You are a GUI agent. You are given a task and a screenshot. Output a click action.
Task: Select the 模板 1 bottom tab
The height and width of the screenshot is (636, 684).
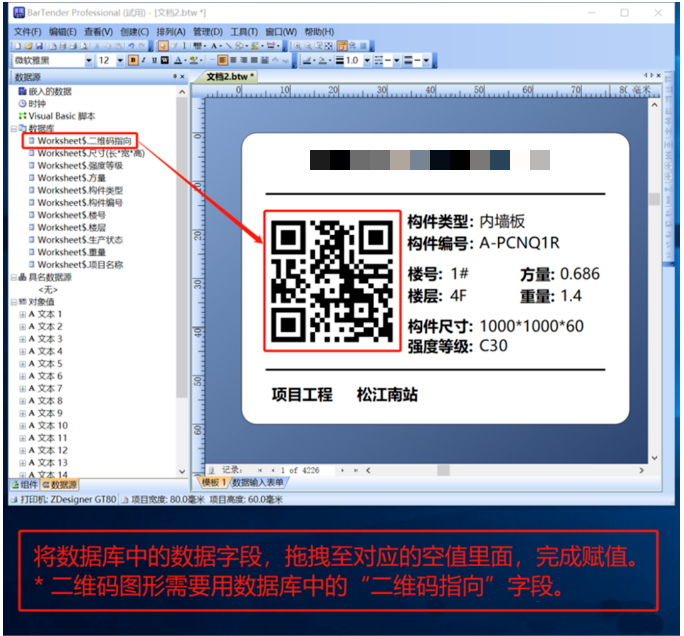pyautogui.click(x=214, y=482)
